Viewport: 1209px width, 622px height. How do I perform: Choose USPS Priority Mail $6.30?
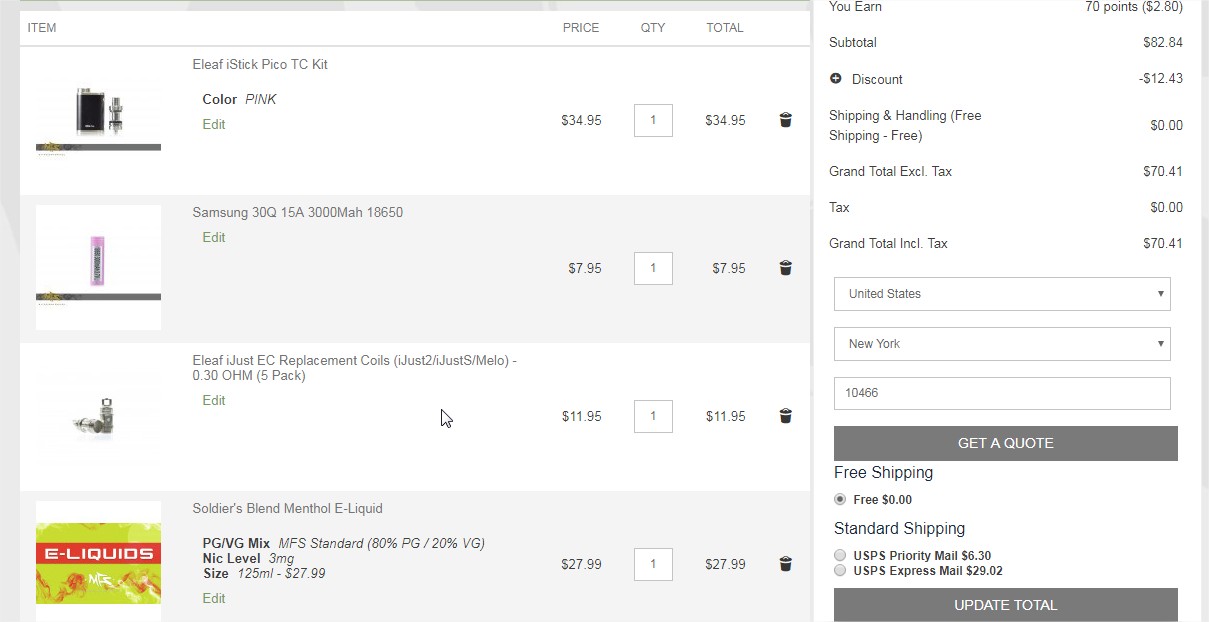(x=840, y=555)
